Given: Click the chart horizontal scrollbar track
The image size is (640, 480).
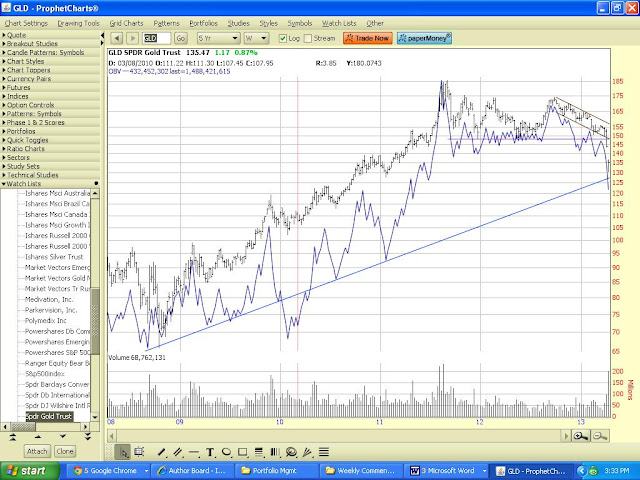Looking at the screenshot, I should (339, 436).
